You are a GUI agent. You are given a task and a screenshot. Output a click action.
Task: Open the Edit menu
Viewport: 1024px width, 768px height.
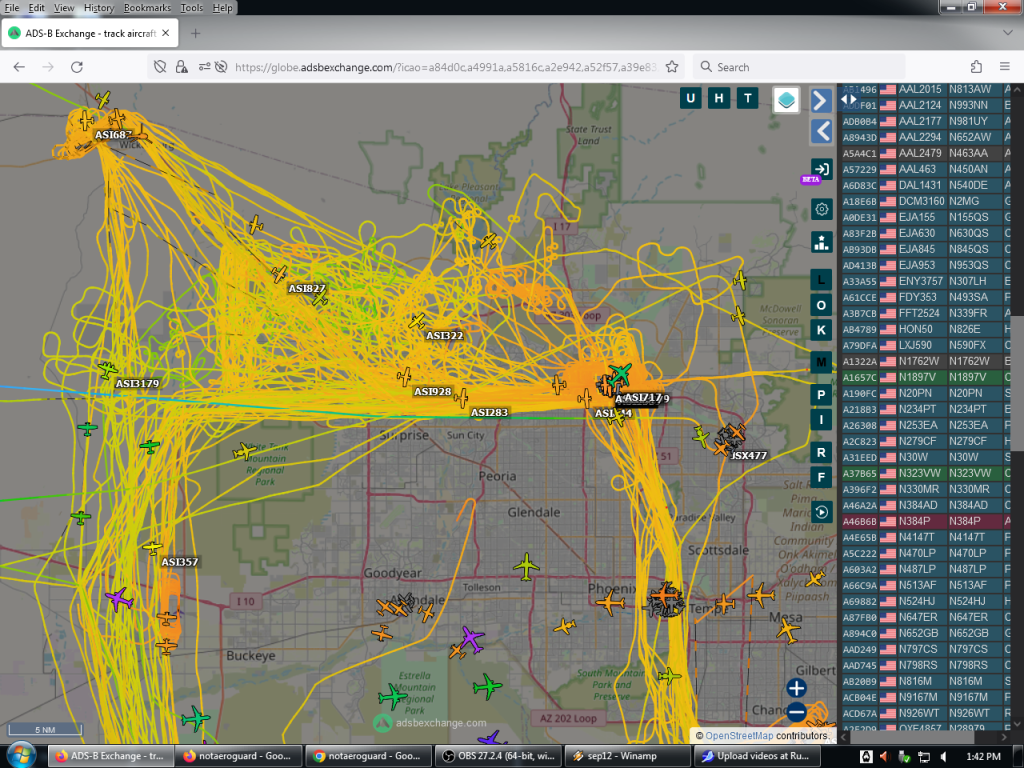click(x=37, y=8)
